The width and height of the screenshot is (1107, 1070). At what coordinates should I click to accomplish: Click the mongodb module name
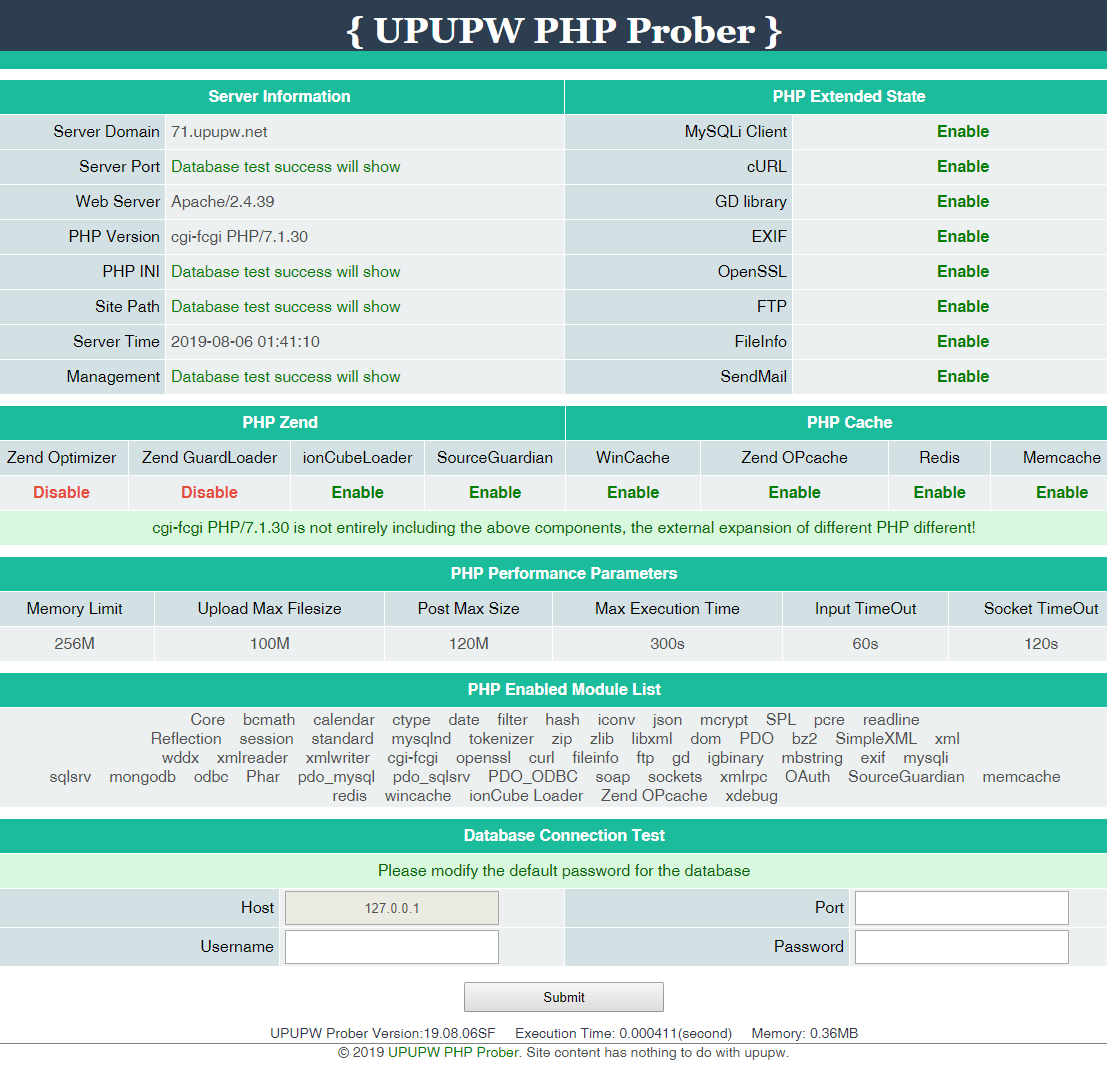point(143,777)
